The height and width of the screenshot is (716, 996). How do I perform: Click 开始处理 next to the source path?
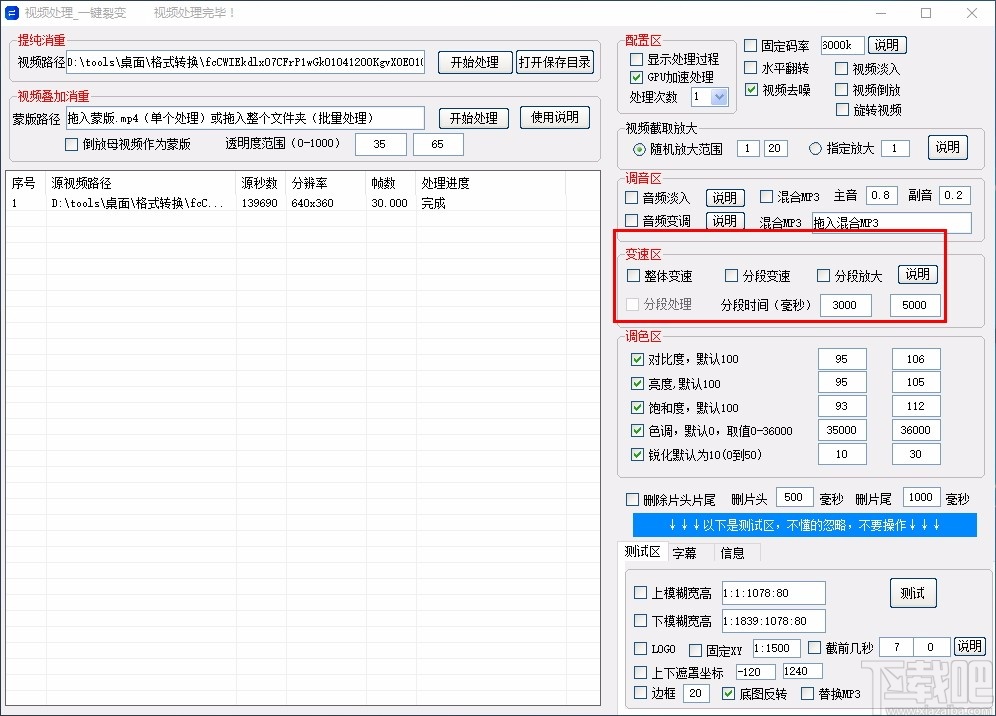click(475, 61)
